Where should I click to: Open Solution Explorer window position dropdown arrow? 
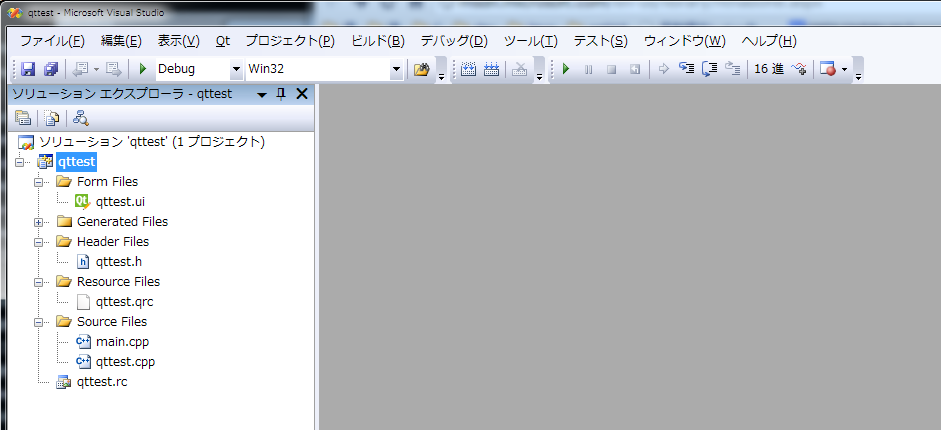click(262, 95)
